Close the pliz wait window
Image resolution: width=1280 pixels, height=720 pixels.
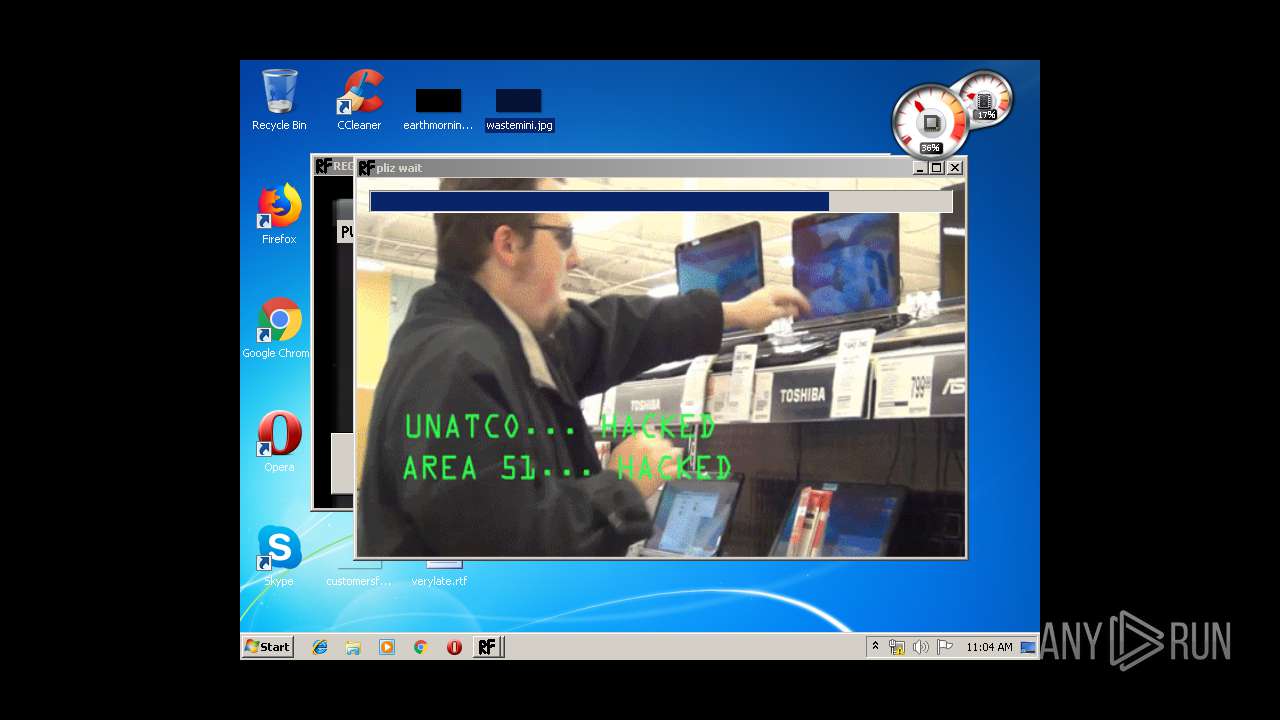tap(955, 168)
